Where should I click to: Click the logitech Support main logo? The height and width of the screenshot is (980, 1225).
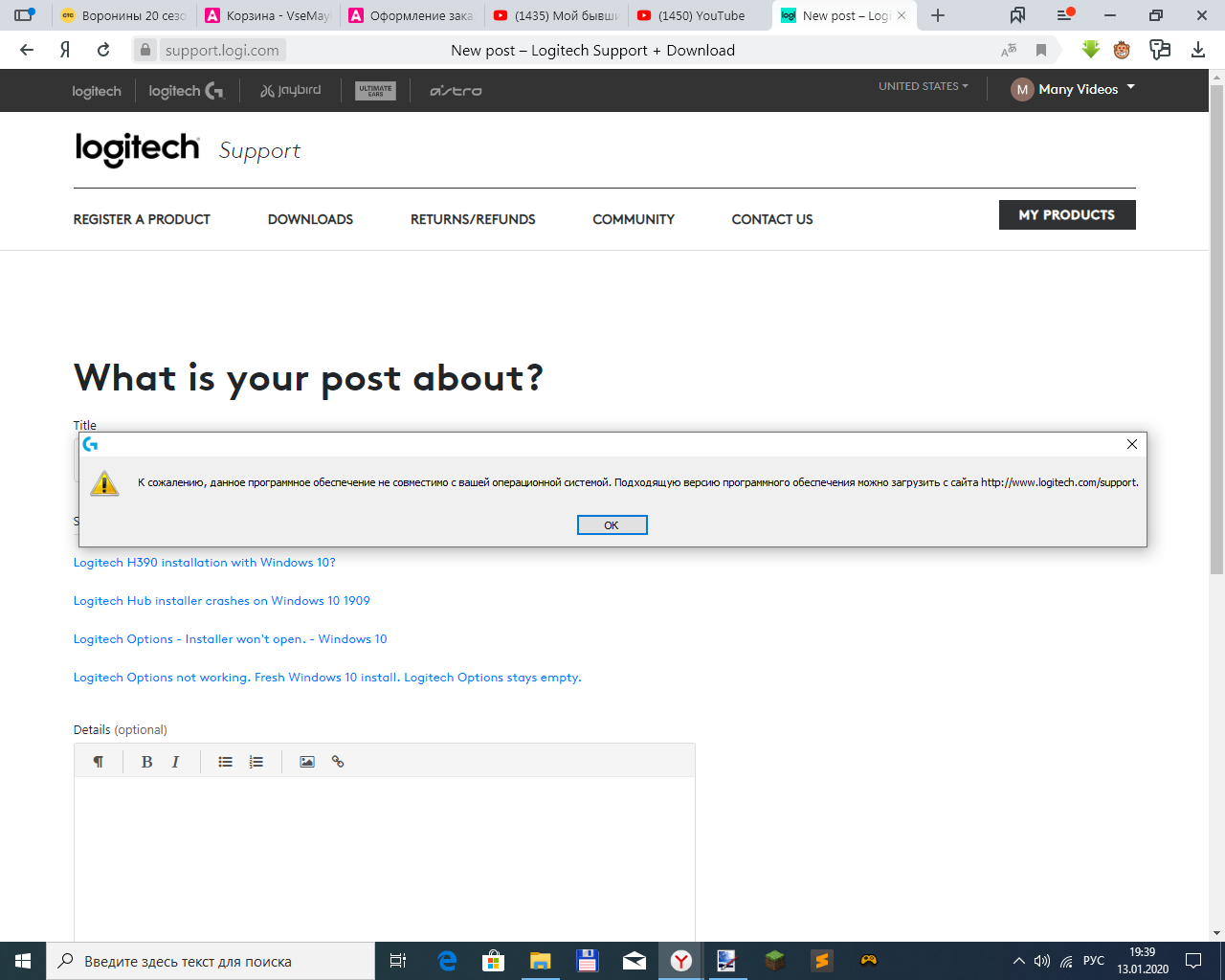pyautogui.click(x=188, y=149)
